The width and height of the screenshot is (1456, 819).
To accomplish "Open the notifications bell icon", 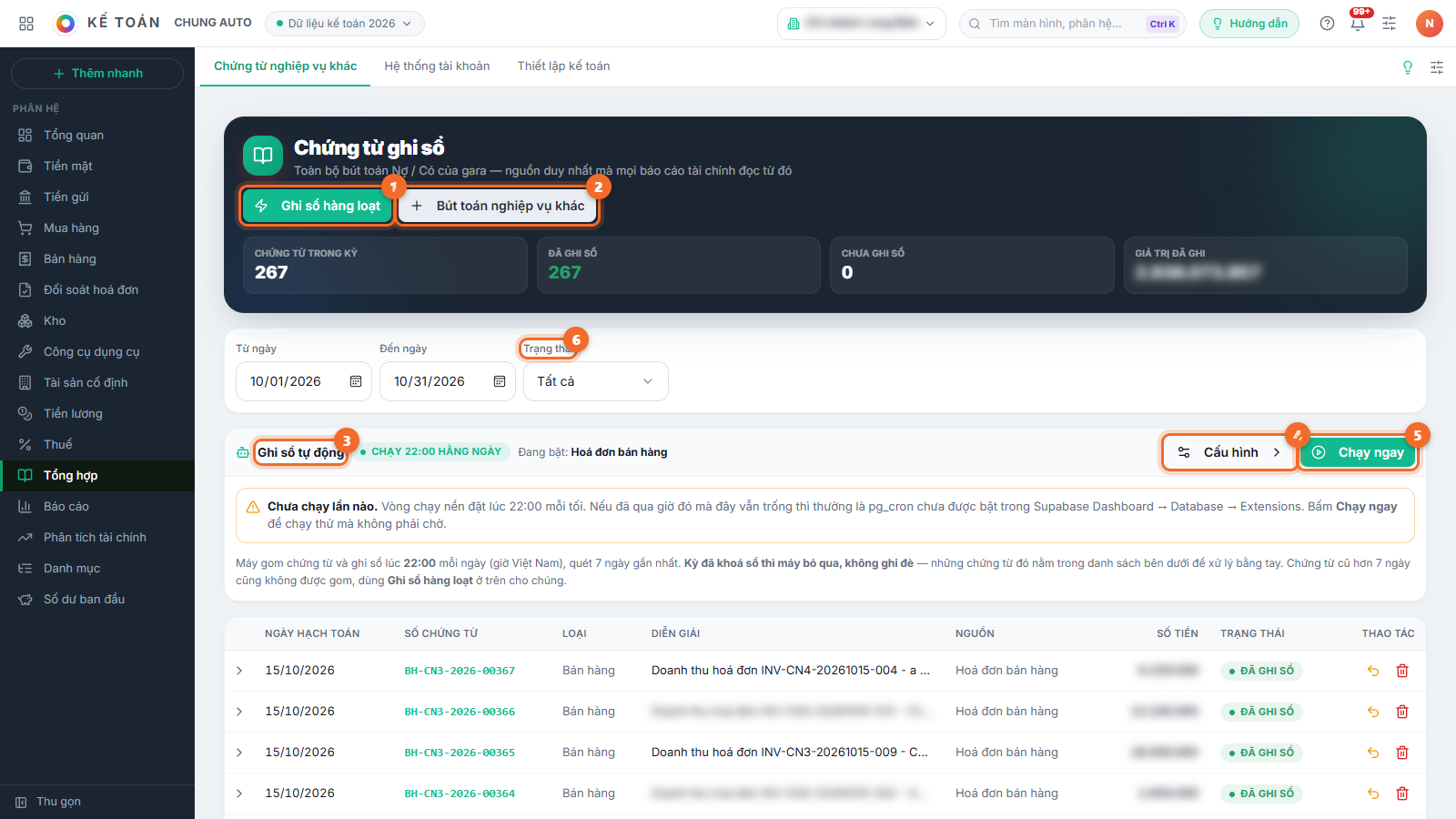I will (x=1358, y=24).
